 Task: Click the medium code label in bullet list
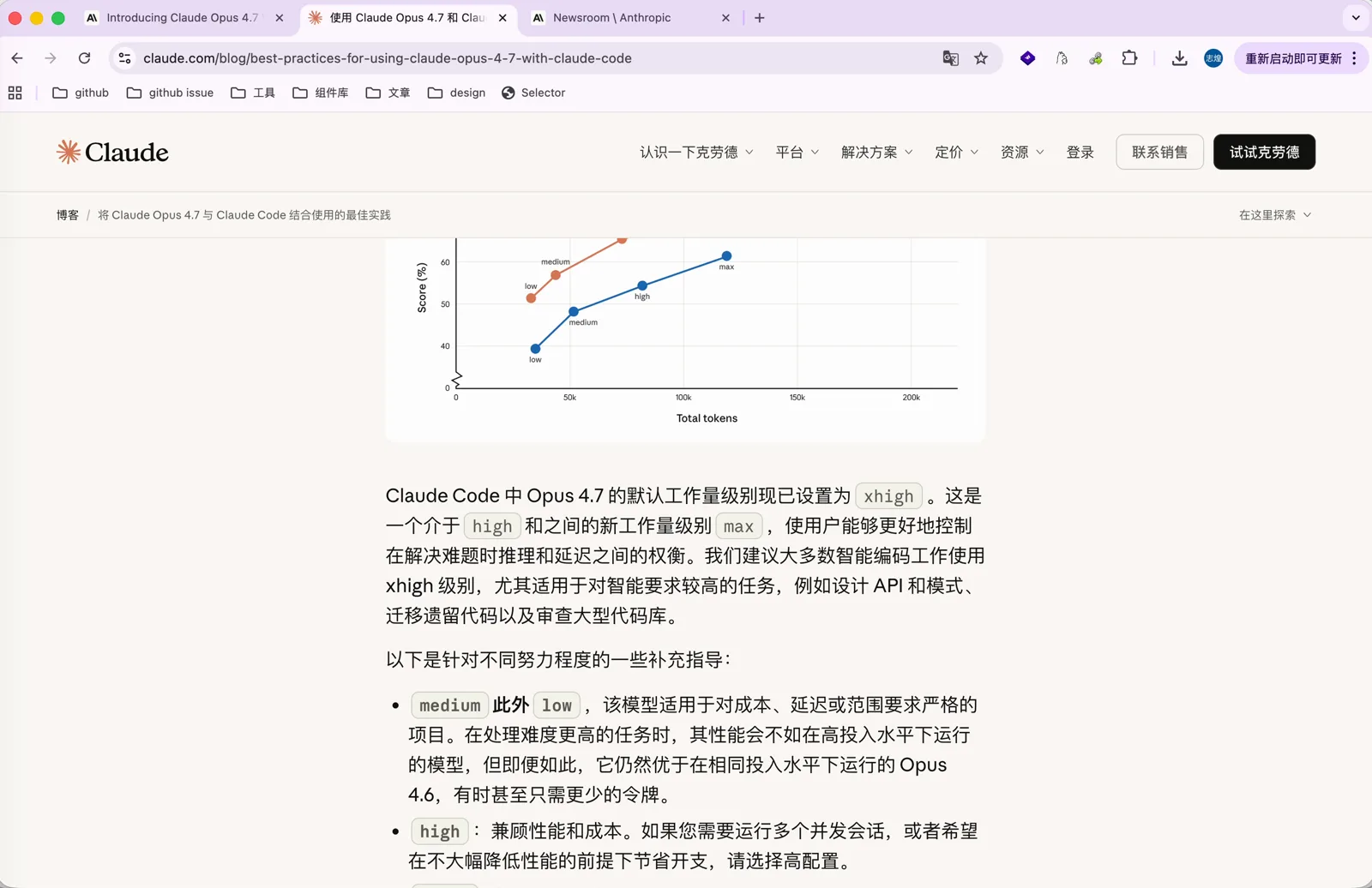(449, 705)
